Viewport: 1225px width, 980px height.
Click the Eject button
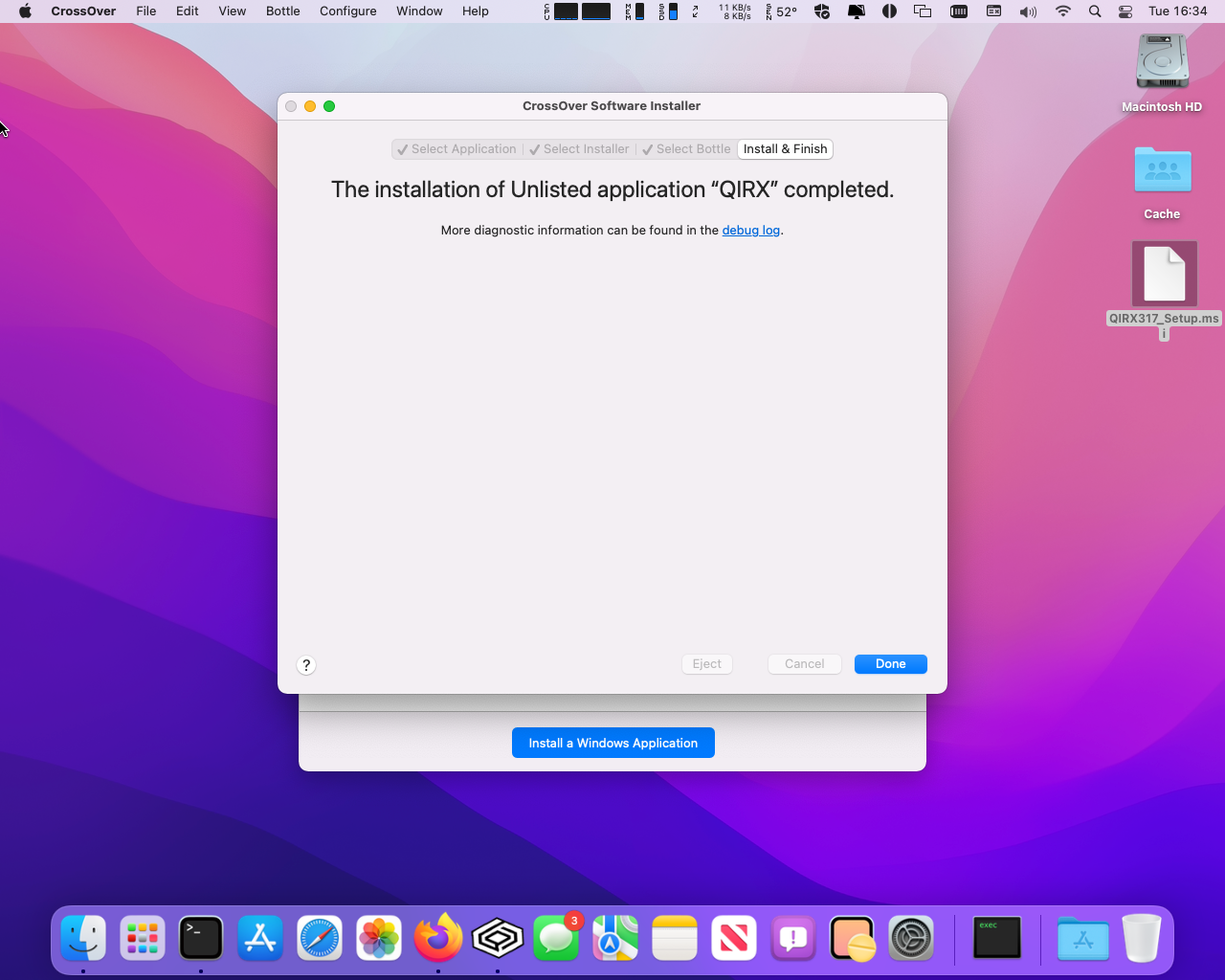tap(707, 664)
